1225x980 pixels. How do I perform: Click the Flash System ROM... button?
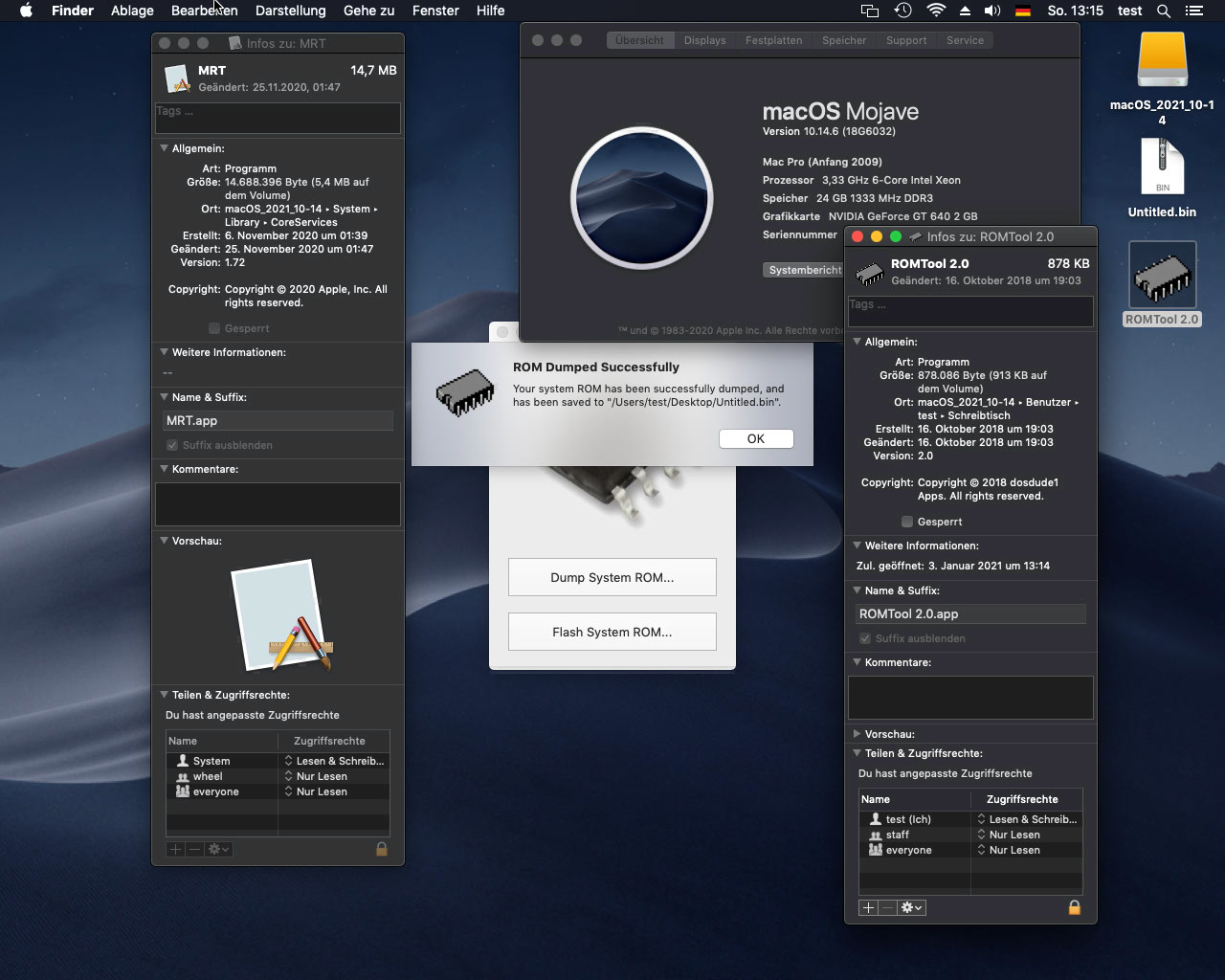(612, 632)
